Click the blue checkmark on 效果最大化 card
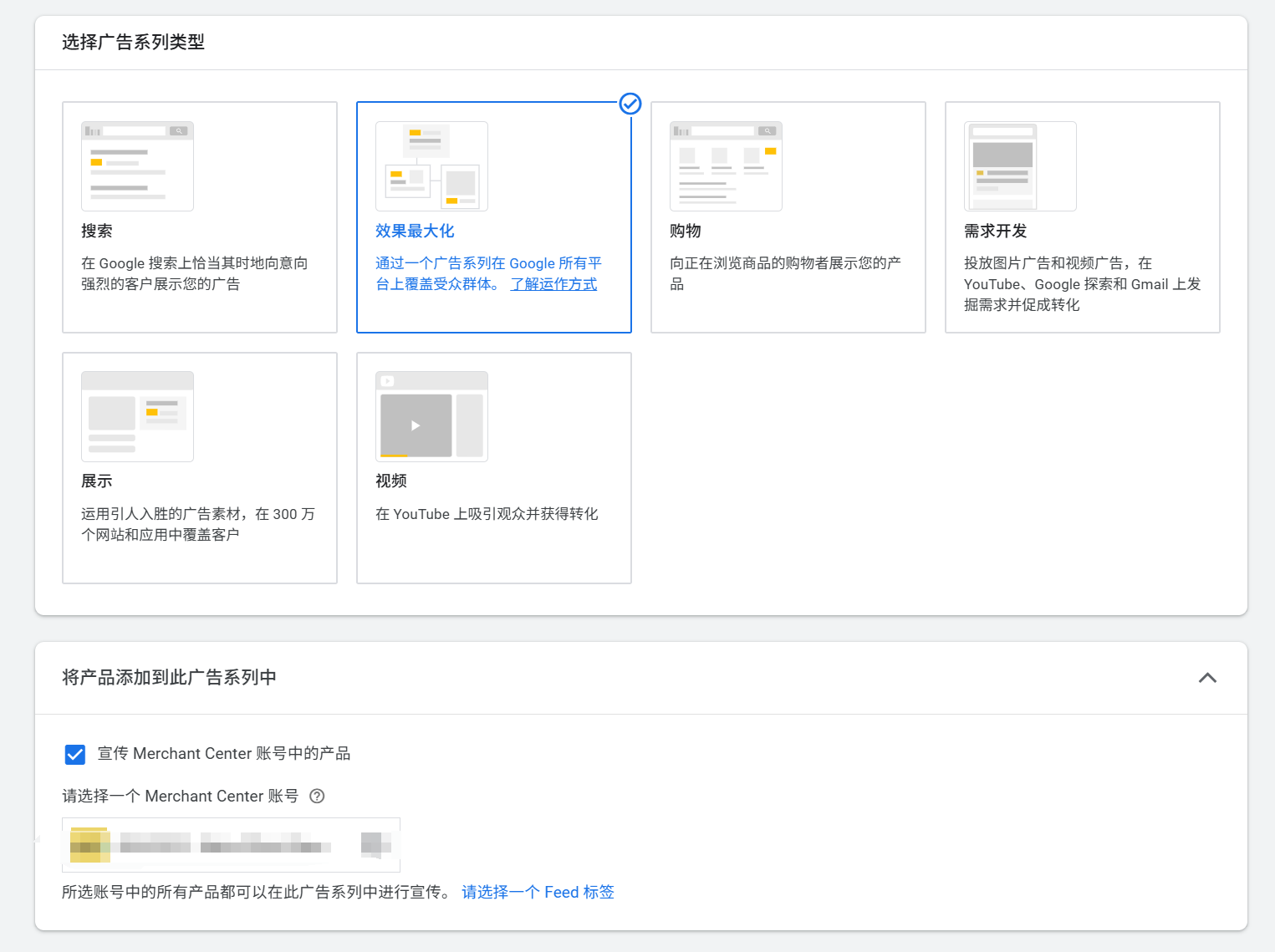 [630, 104]
